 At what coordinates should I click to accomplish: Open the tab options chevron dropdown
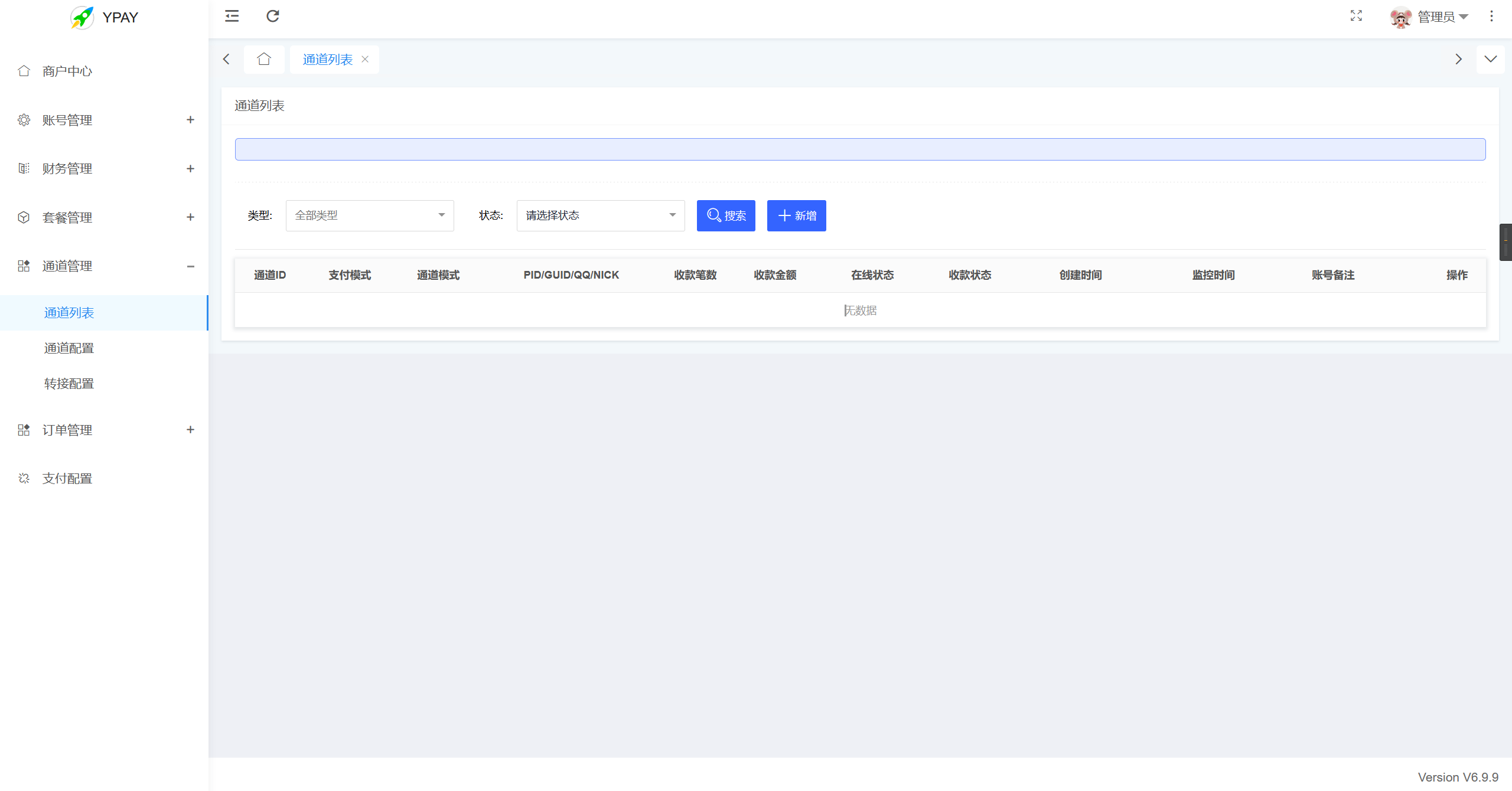tap(1490, 59)
